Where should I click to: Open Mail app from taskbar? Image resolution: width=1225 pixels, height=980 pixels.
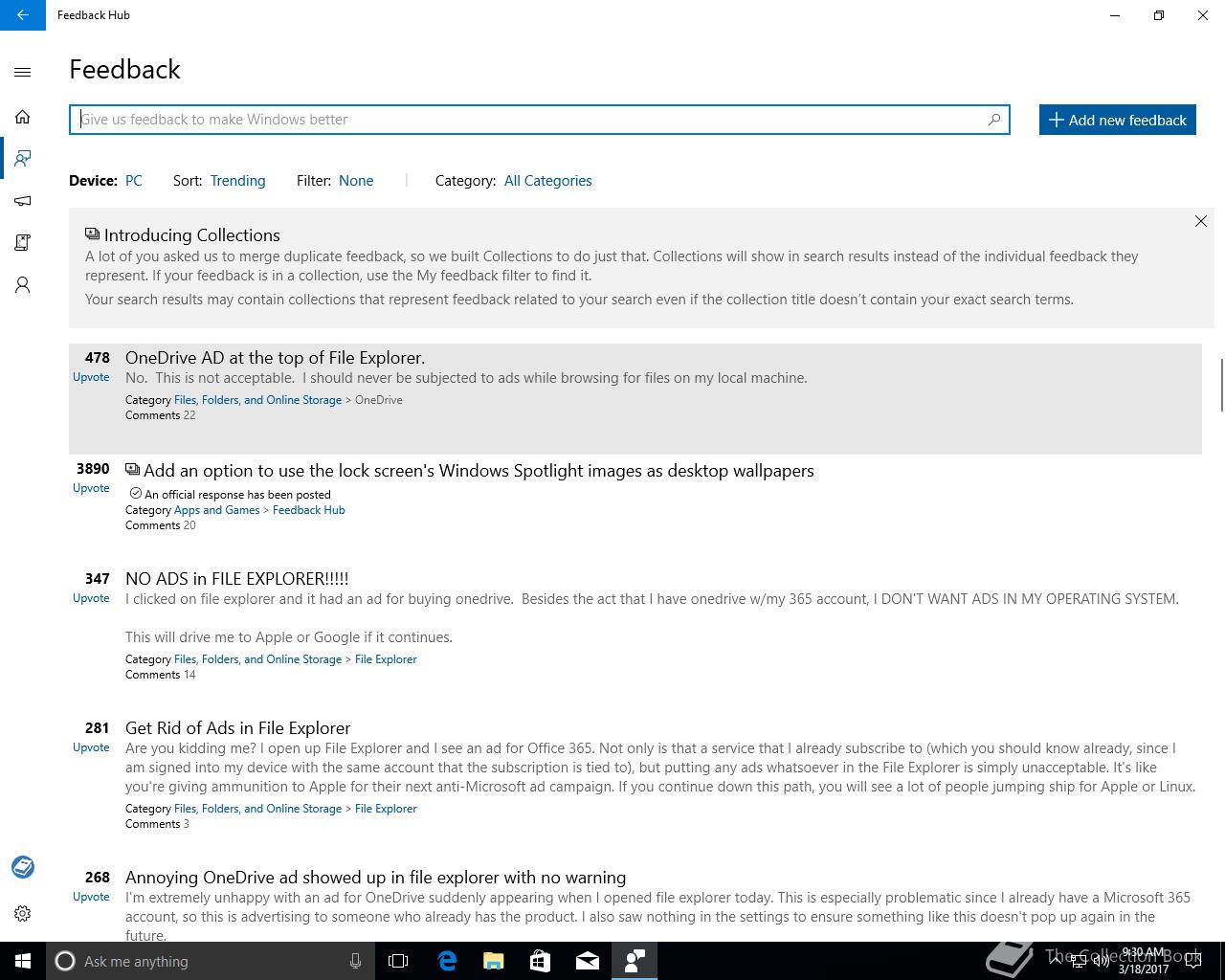pyautogui.click(x=588, y=961)
